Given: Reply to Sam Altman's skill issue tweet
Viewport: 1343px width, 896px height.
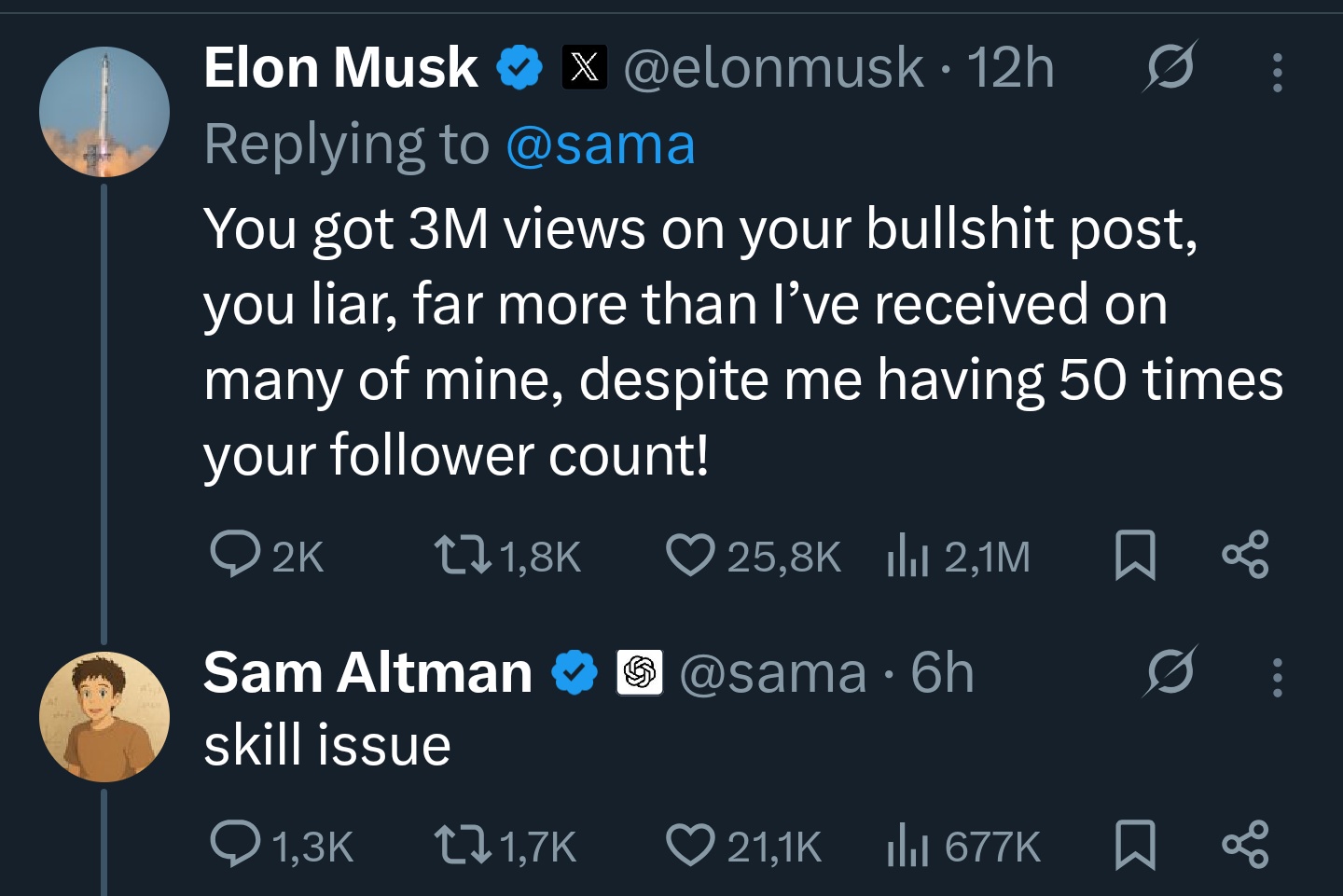Looking at the screenshot, I should [235, 845].
